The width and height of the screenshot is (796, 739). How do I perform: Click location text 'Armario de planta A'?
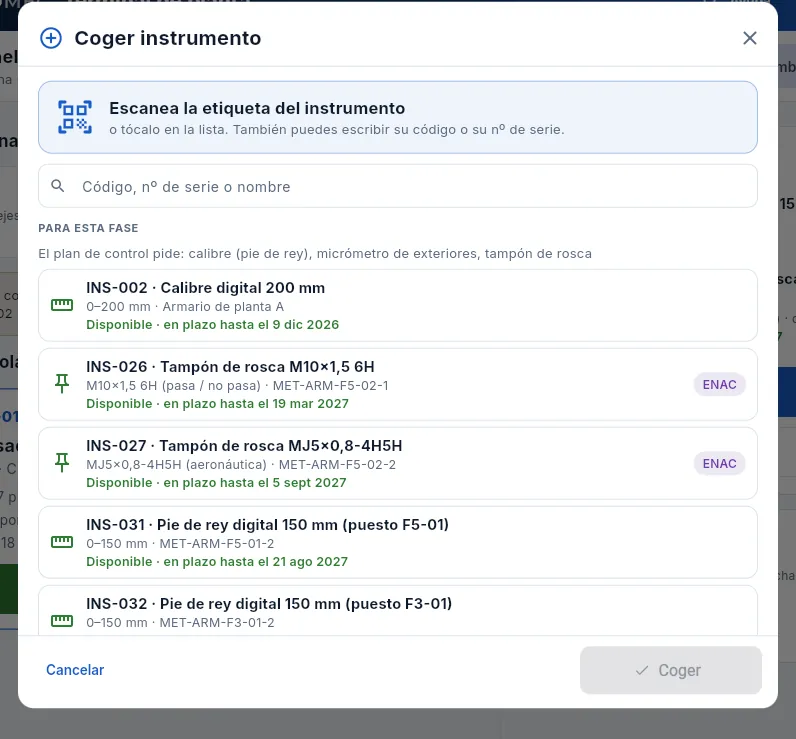coord(223,307)
